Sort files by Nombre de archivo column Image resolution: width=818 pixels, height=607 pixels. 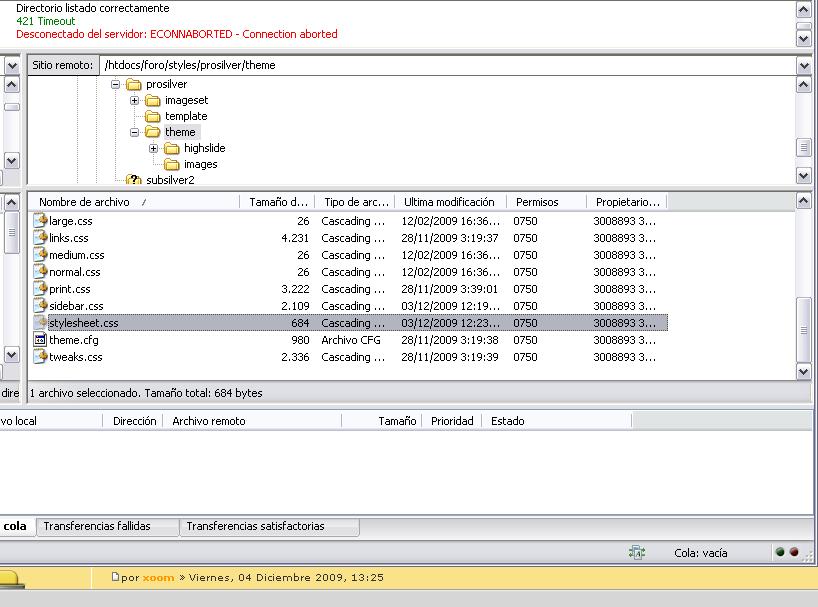coord(134,202)
